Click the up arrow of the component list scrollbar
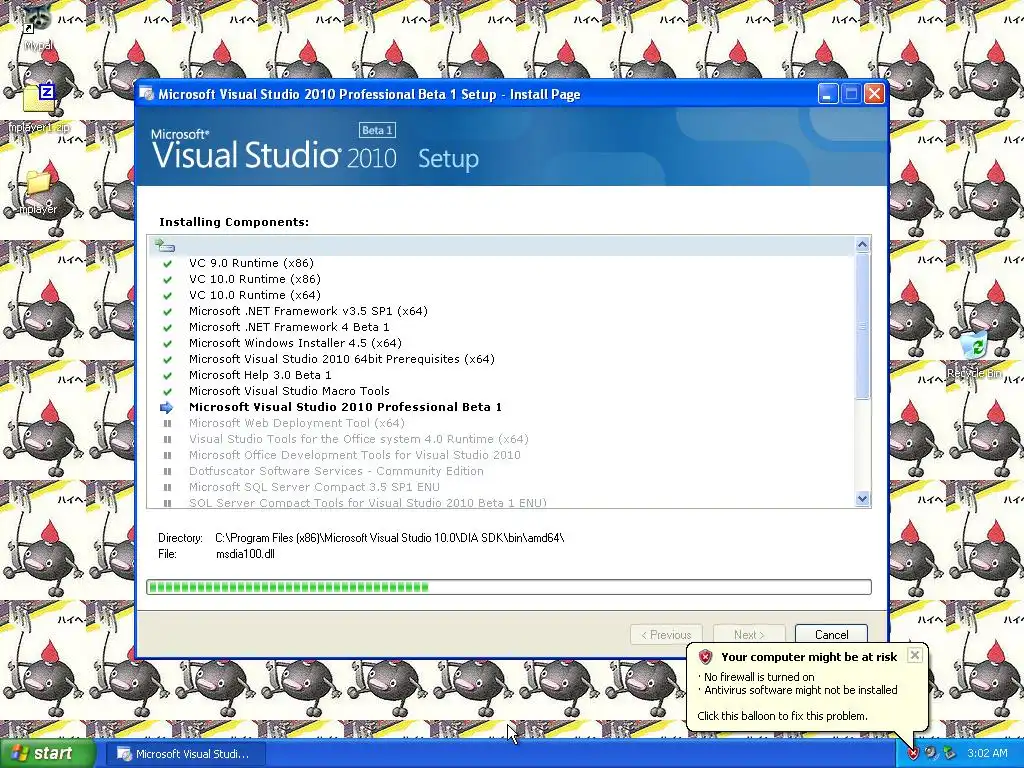The image size is (1024, 768). tap(862, 245)
